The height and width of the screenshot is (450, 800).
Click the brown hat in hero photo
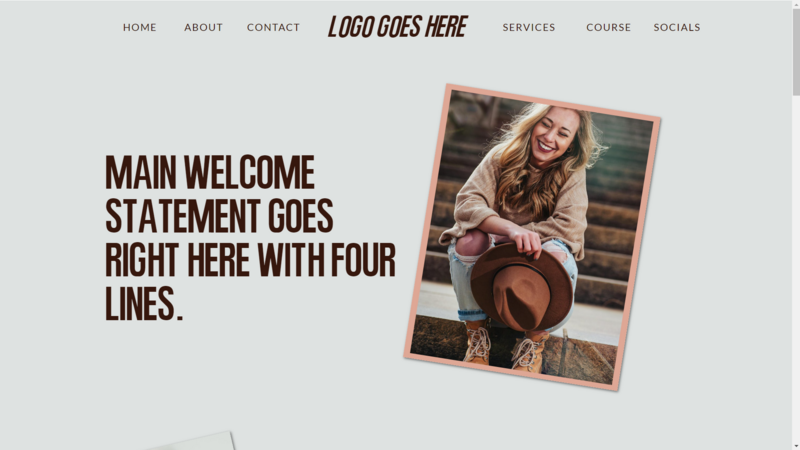click(521, 287)
